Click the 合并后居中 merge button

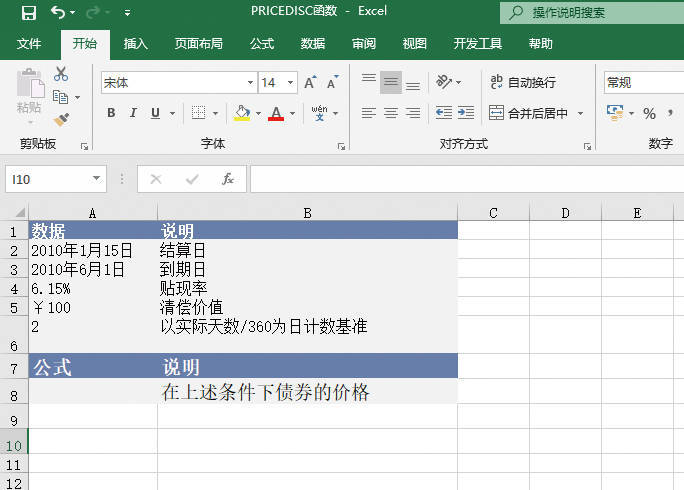tap(528, 113)
